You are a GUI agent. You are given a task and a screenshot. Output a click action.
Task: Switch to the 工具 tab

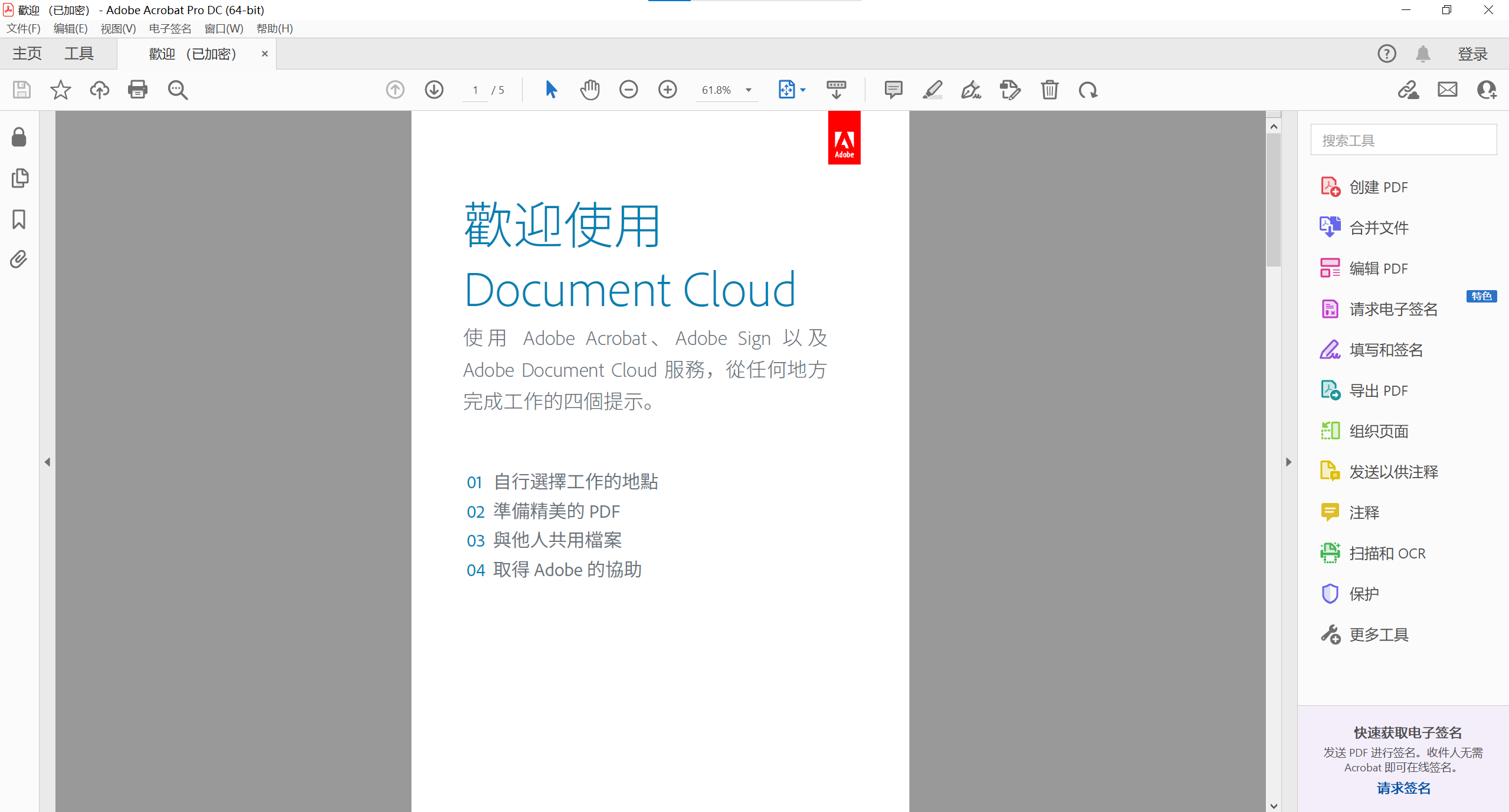pyautogui.click(x=79, y=54)
